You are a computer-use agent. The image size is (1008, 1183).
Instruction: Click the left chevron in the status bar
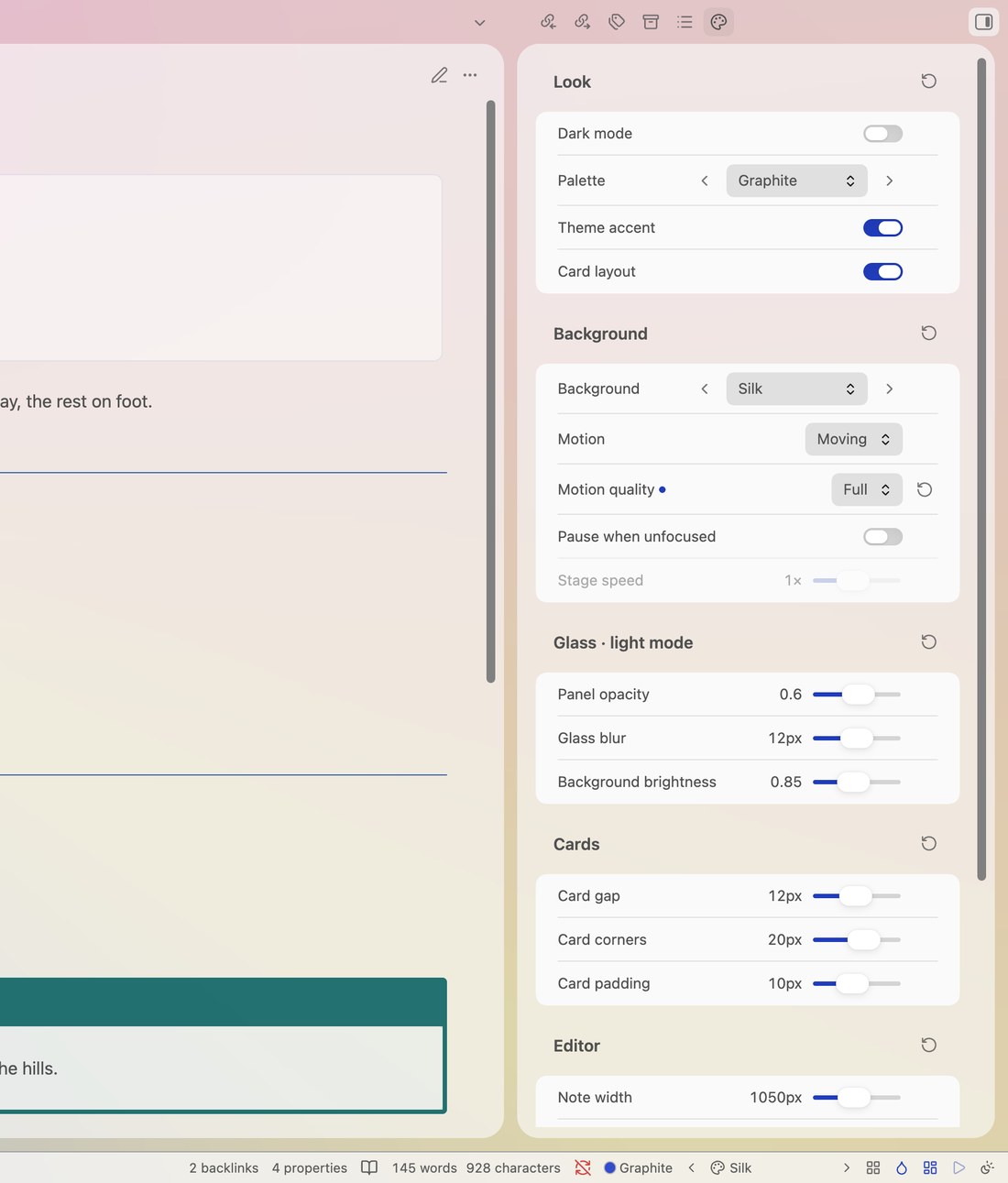point(691,1167)
